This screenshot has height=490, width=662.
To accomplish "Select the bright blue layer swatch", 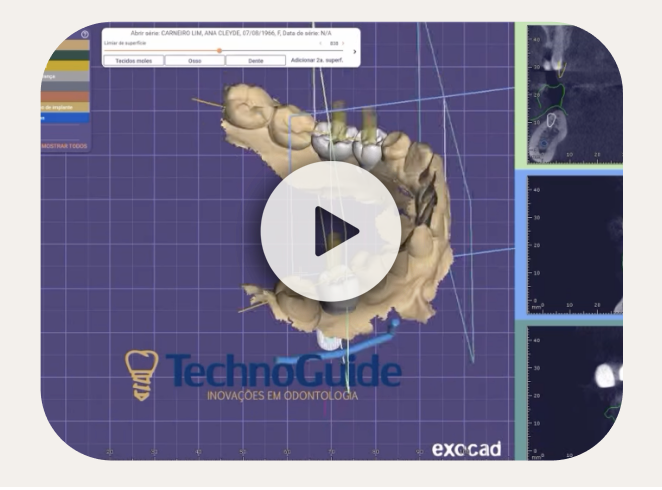I will 65,118.
